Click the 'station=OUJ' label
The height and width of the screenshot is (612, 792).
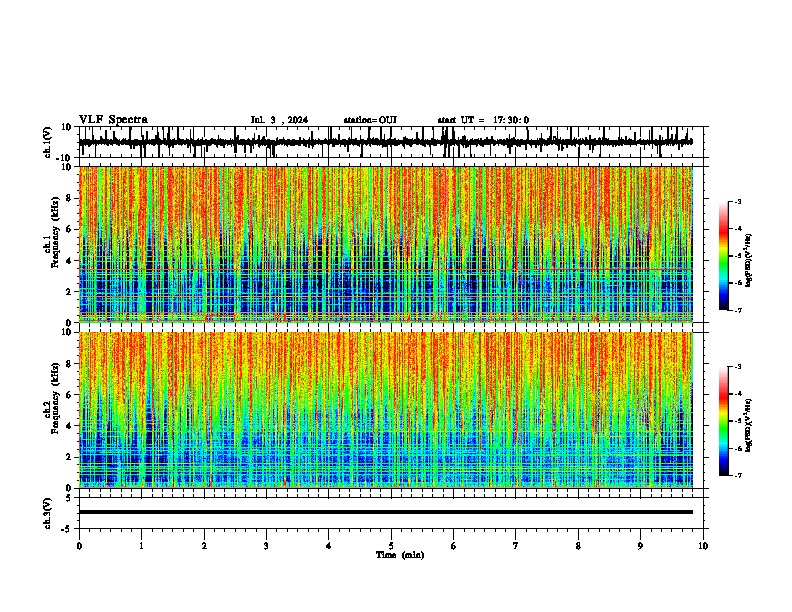(x=370, y=120)
